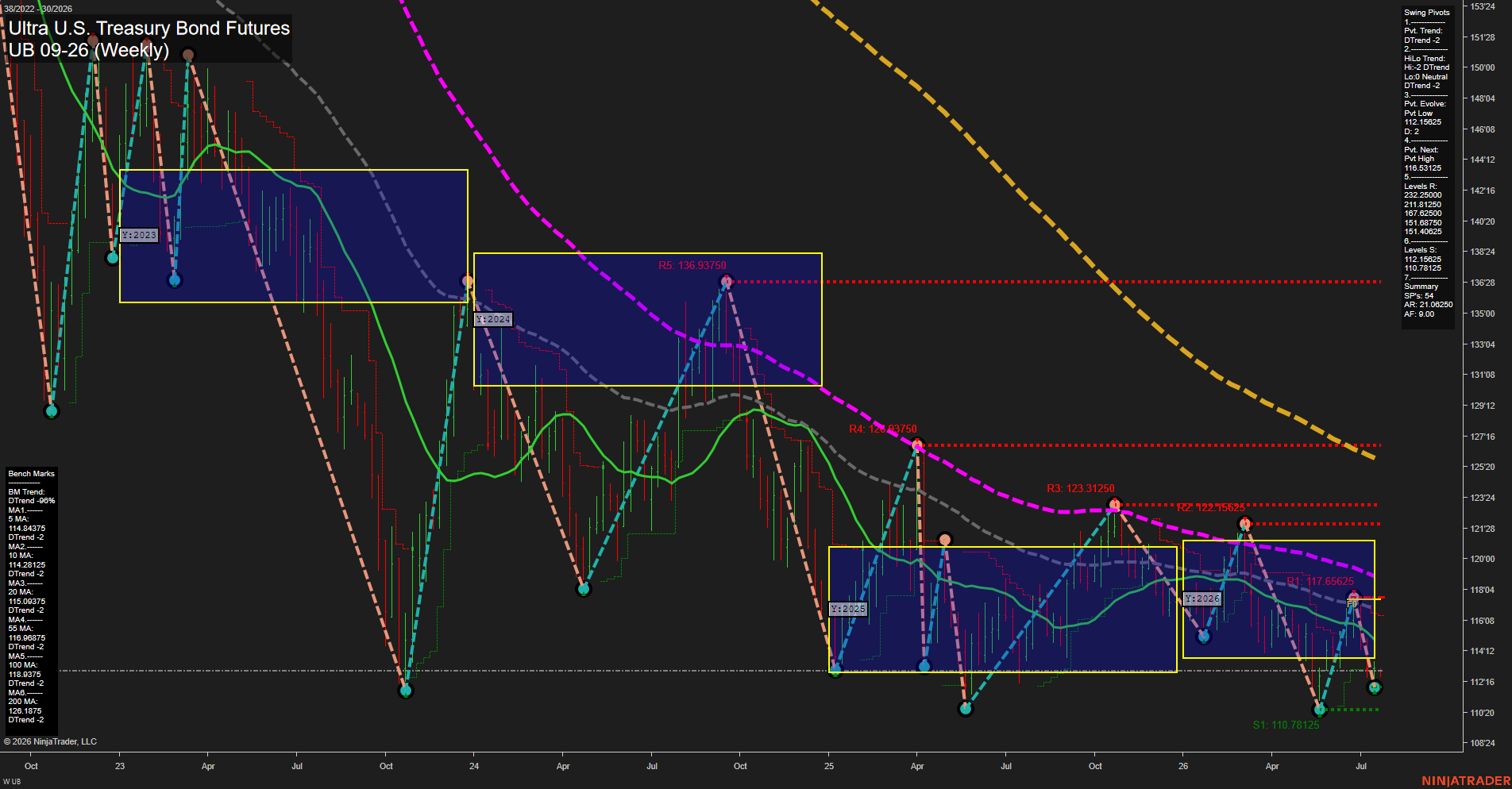Click the 10 MA: label
This screenshot has width=1512, height=789.
[20, 556]
